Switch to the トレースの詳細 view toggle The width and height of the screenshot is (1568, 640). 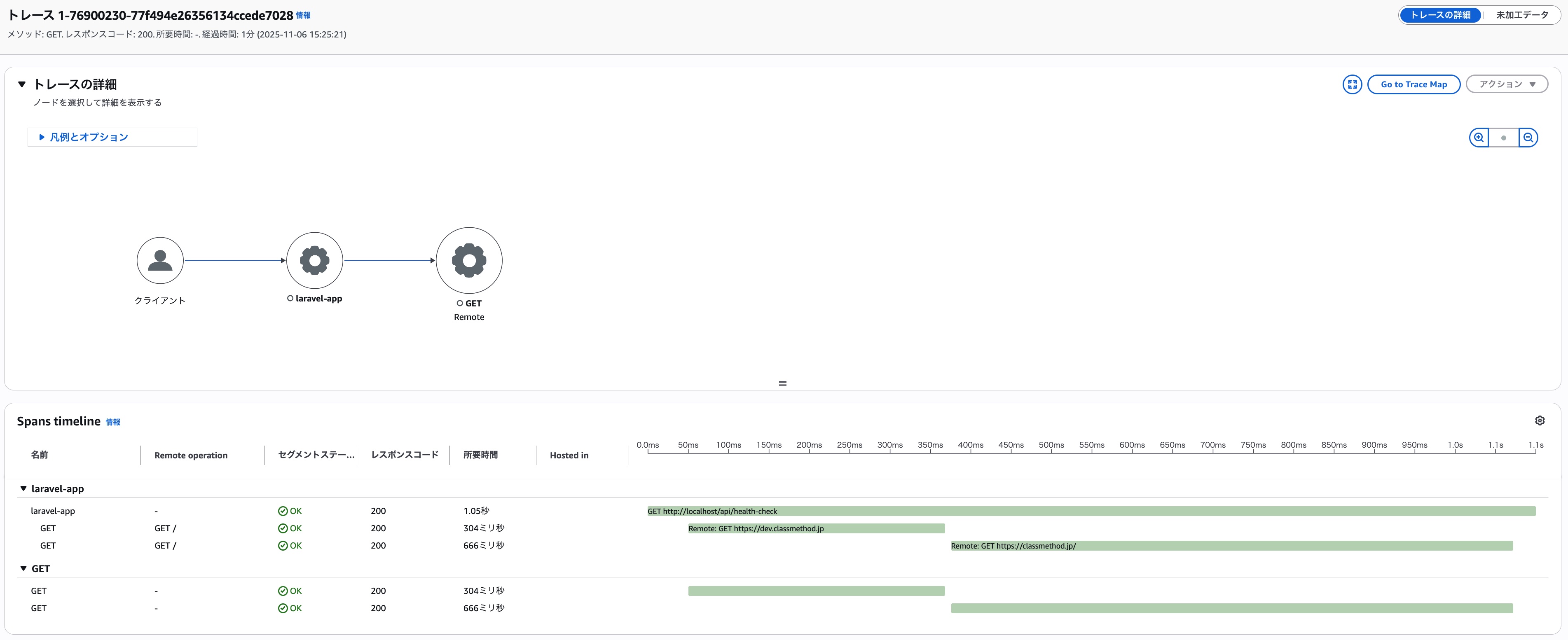click(x=1440, y=15)
